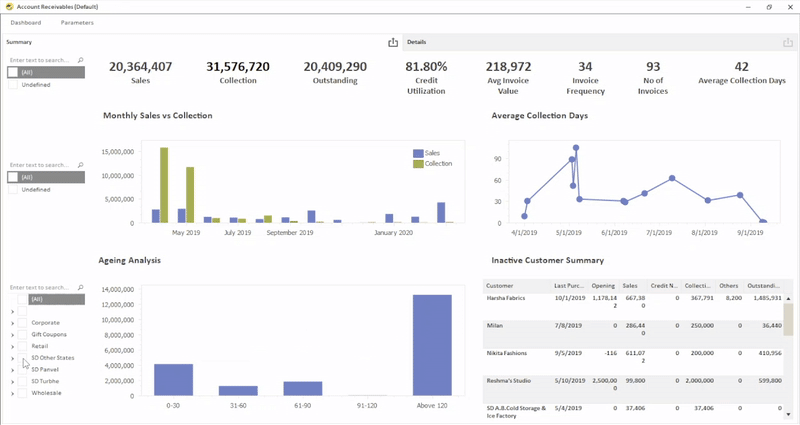
Task: Switch to the Summary view tab
Action: 19,42
